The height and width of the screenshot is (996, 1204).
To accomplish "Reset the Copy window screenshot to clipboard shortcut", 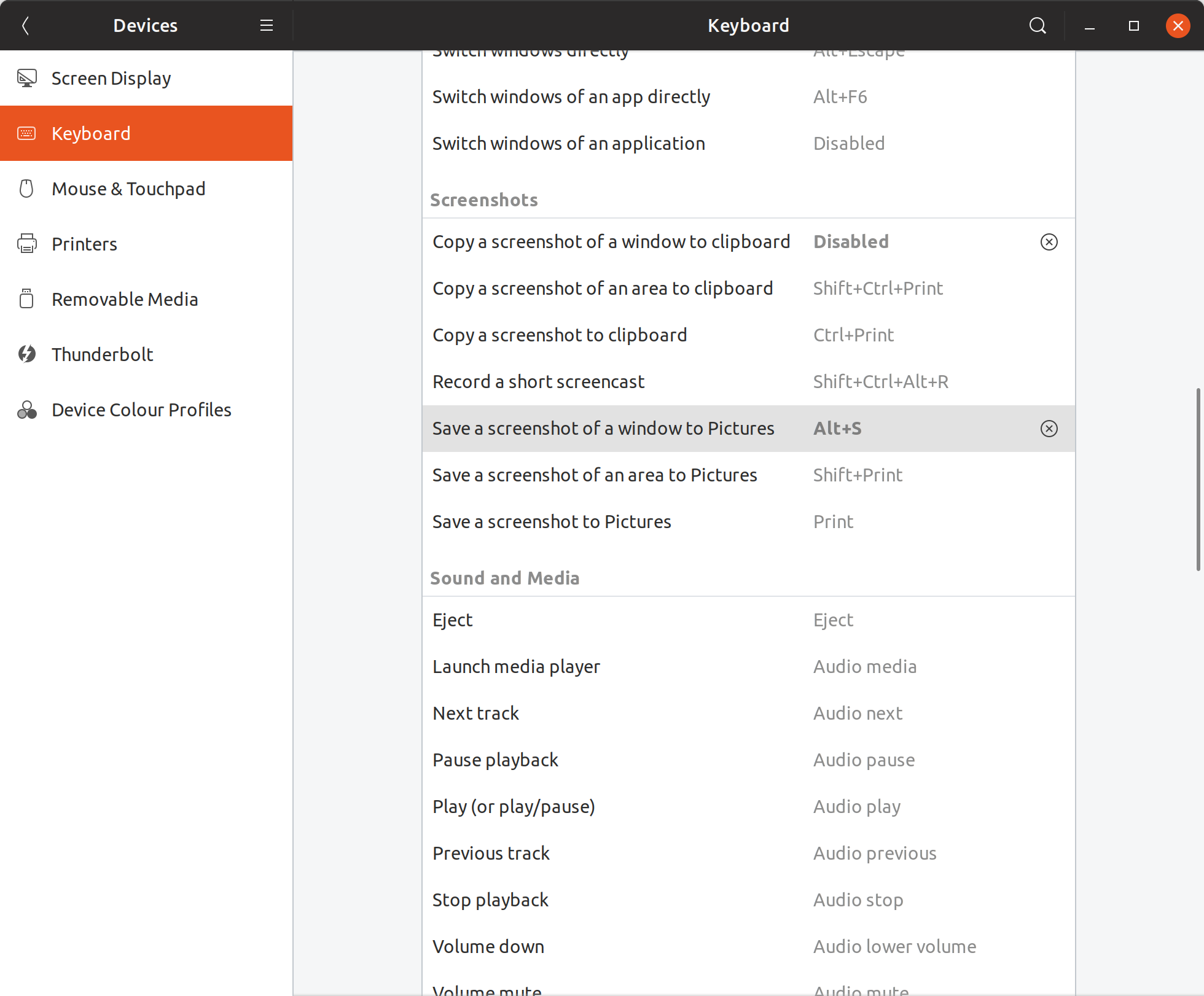I will click(x=1049, y=242).
